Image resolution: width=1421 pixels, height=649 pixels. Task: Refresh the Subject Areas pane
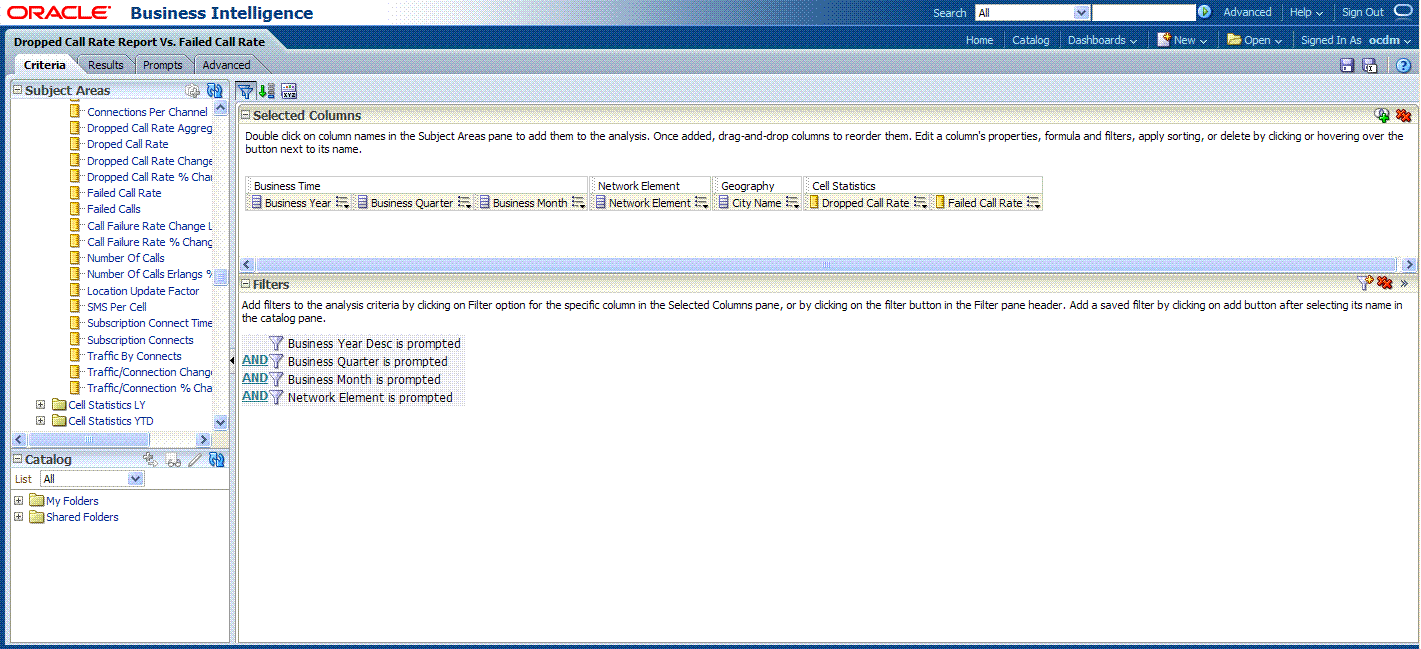(215, 91)
